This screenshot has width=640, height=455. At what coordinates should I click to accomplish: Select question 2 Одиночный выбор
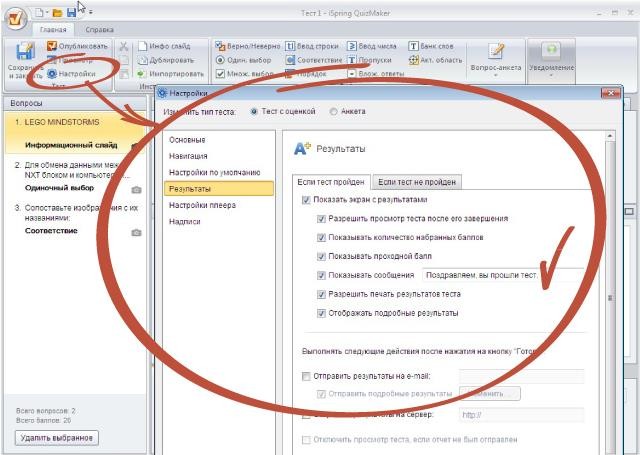[x=75, y=176]
